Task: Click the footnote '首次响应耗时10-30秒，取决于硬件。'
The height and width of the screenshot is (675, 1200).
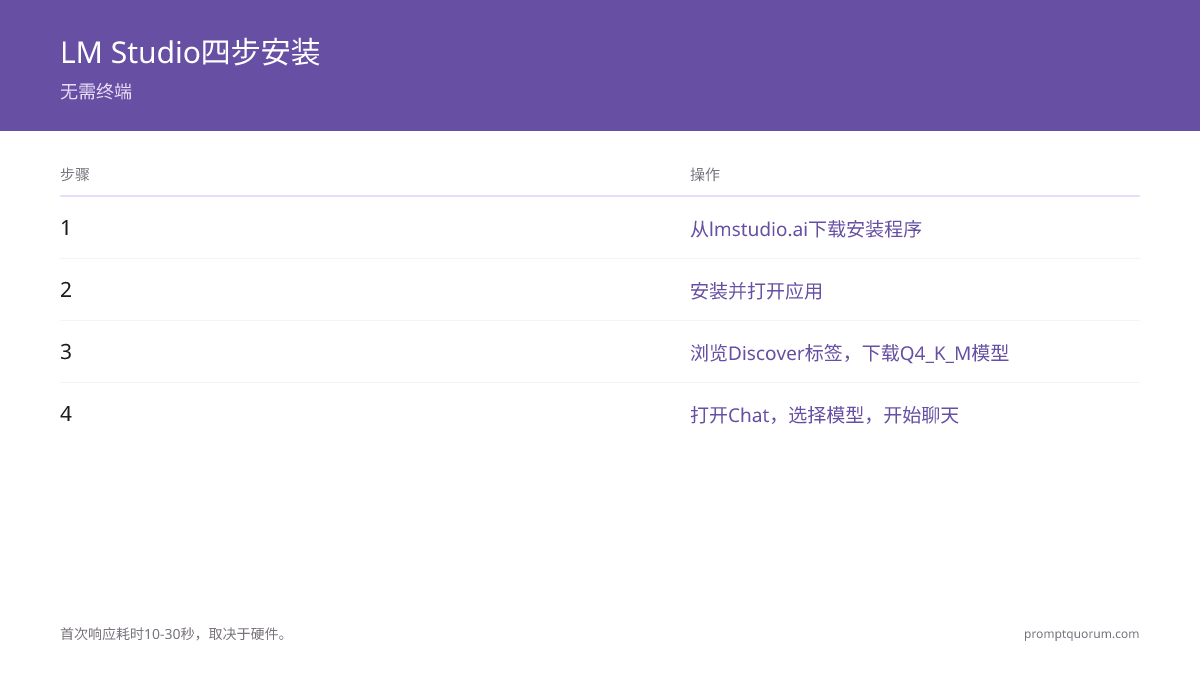Action: point(174,634)
